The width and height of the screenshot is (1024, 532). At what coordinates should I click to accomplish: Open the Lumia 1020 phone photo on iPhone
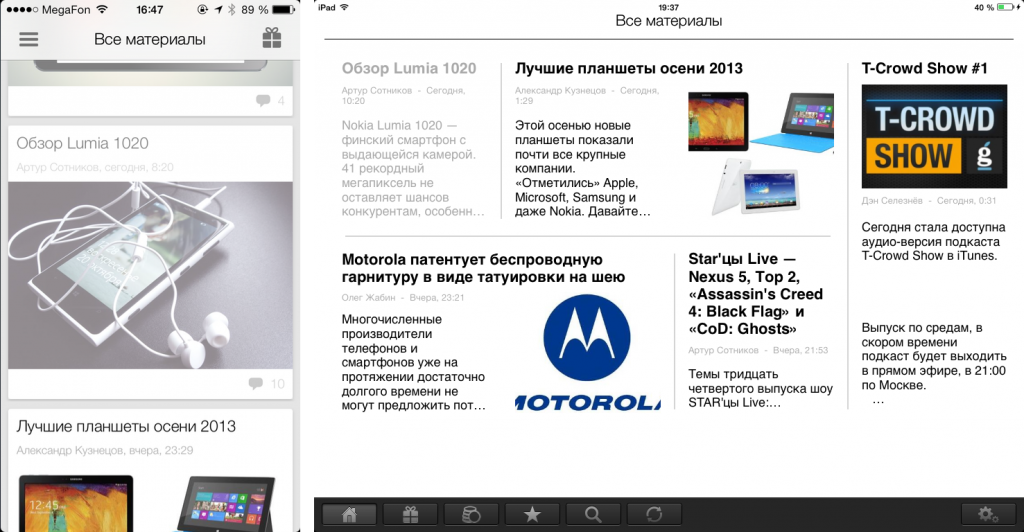tap(150, 275)
